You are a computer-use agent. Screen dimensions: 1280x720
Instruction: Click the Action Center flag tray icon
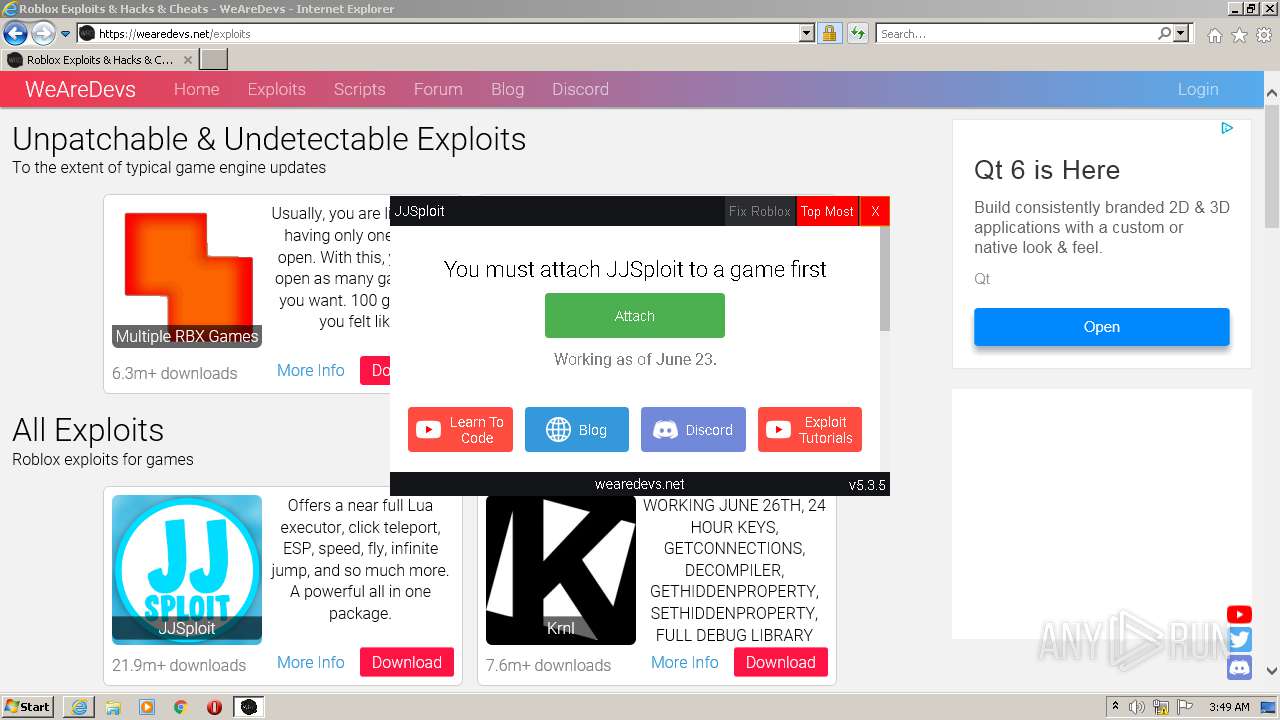click(x=1184, y=707)
